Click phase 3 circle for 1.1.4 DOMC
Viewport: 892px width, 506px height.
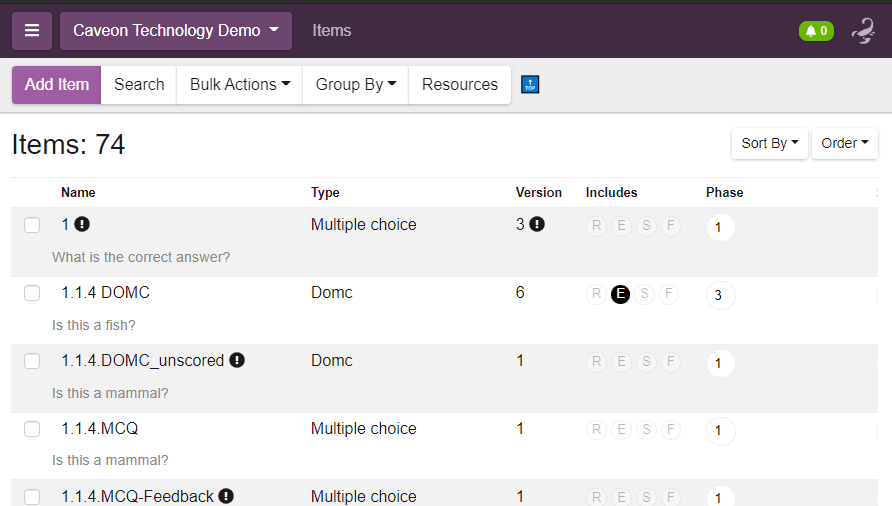click(721, 295)
